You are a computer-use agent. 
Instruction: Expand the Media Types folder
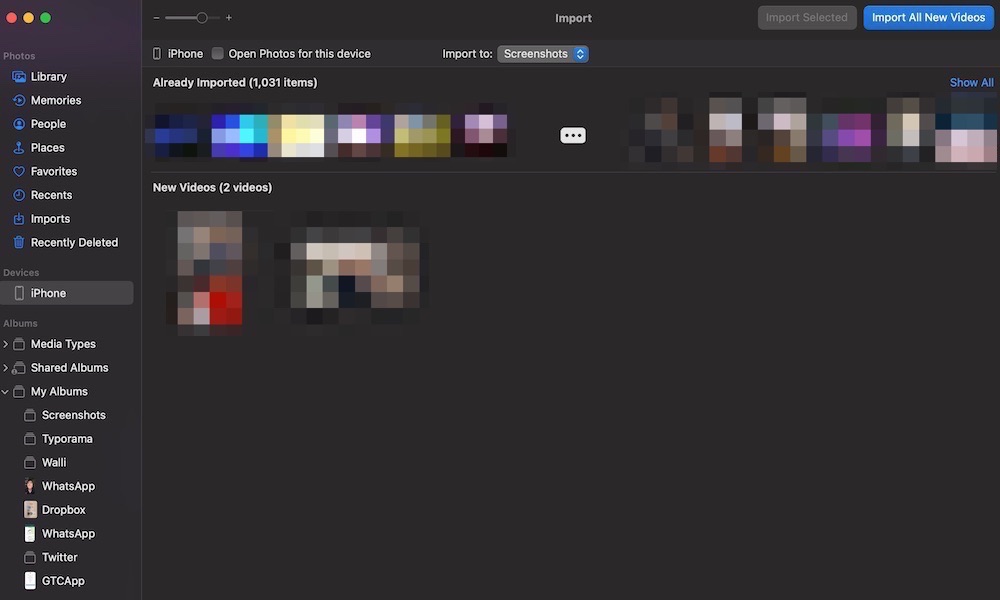pyautogui.click(x=5, y=344)
